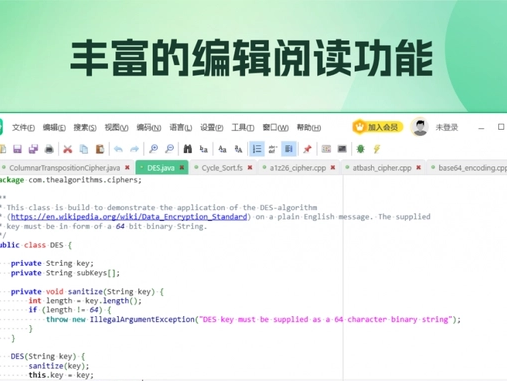The height and width of the screenshot is (381, 507).
Task: Open the 文件(F) menu
Action: point(23,128)
